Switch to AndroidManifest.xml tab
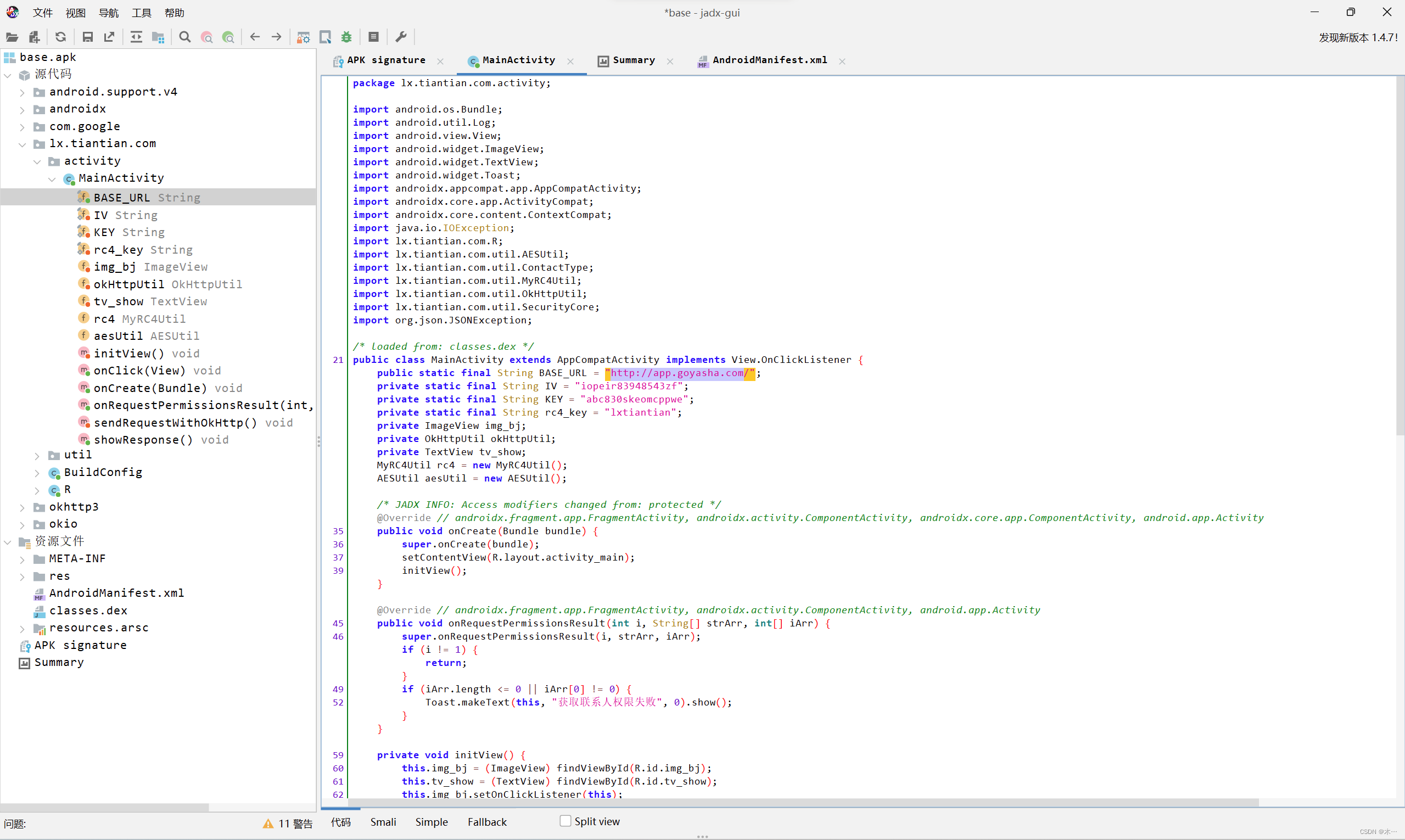This screenshot has height=840, width=1405. [x=769, y=60]
